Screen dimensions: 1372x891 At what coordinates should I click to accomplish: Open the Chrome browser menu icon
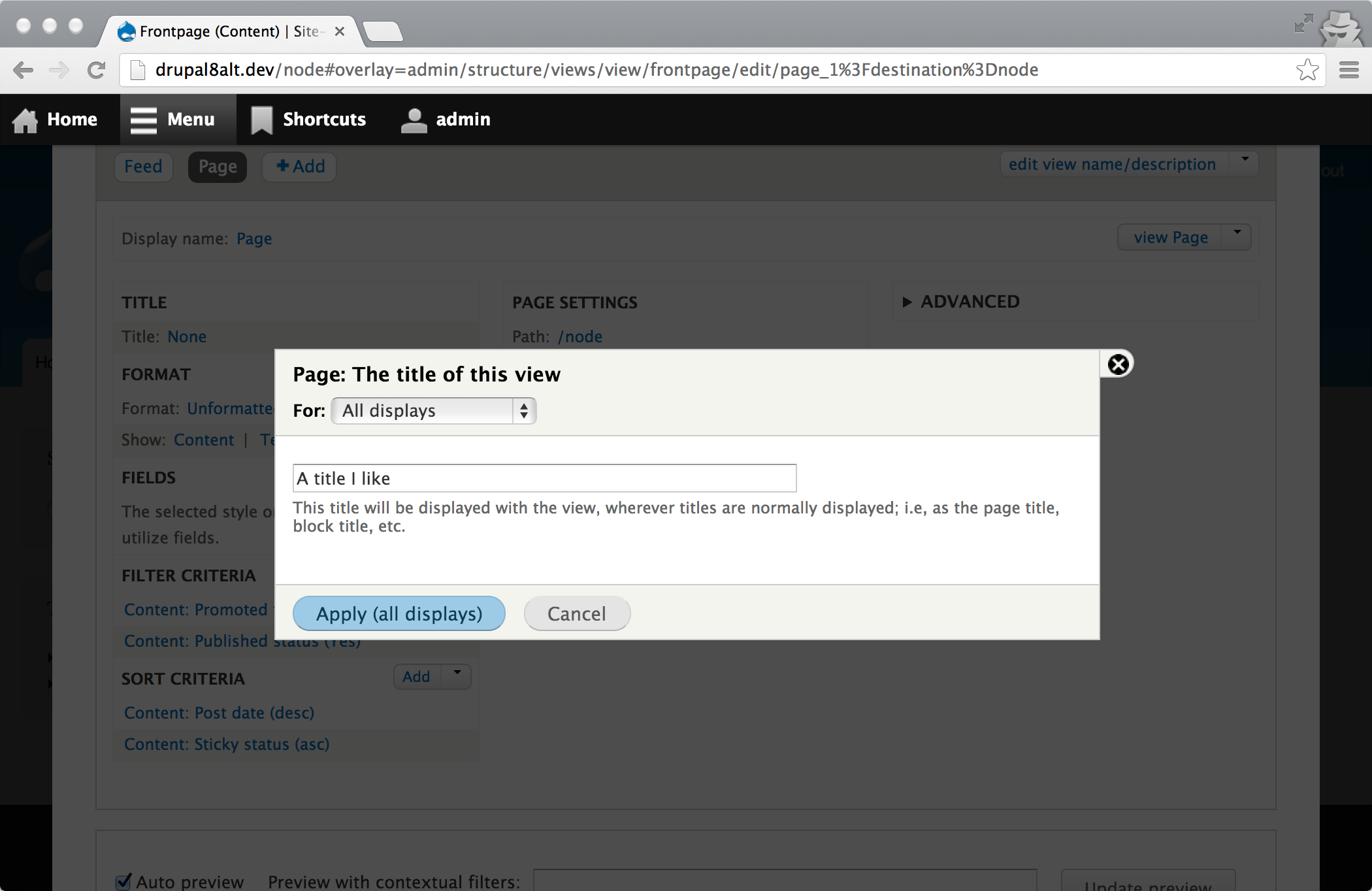point(1347,69)
